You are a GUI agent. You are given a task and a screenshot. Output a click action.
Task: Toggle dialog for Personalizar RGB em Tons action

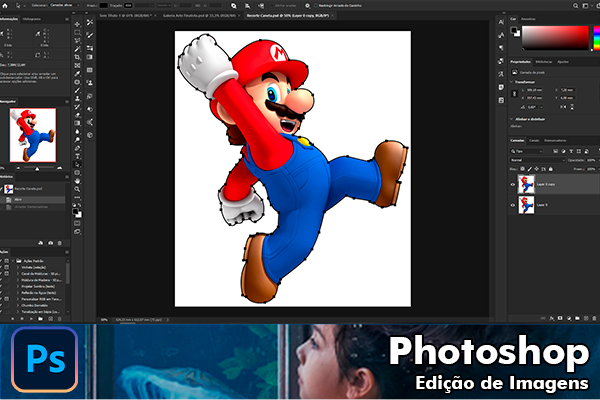click(7, 299)
